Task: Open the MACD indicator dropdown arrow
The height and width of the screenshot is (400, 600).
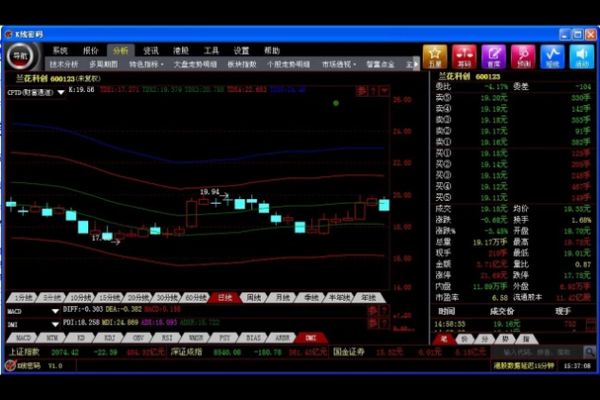Action: [x=55, y=311]
